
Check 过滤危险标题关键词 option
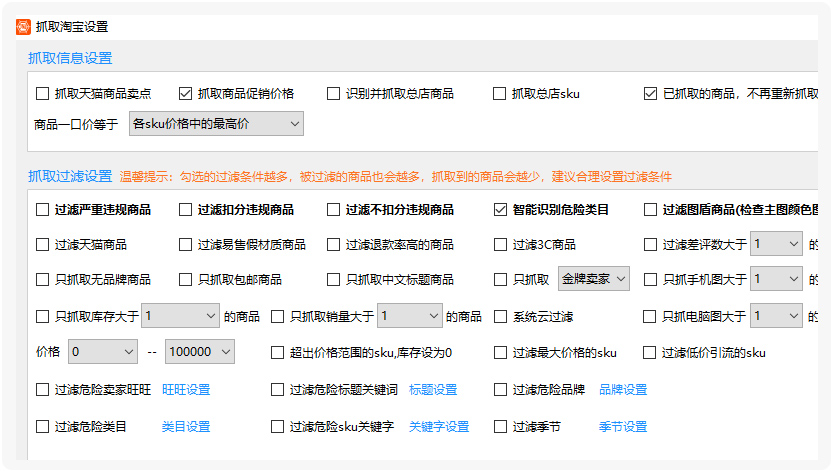(277, 390)
